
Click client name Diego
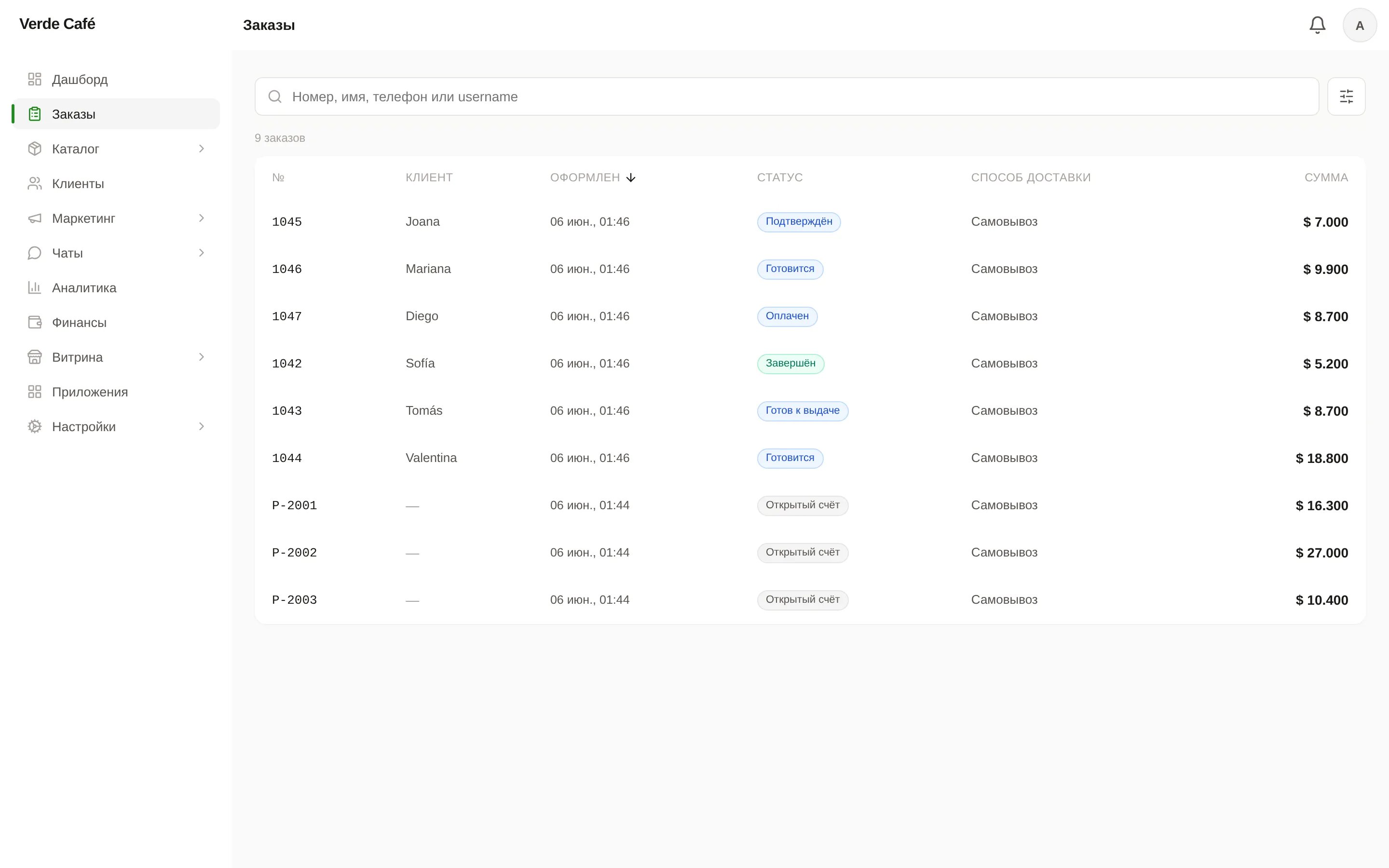click(x=422, y=316)
